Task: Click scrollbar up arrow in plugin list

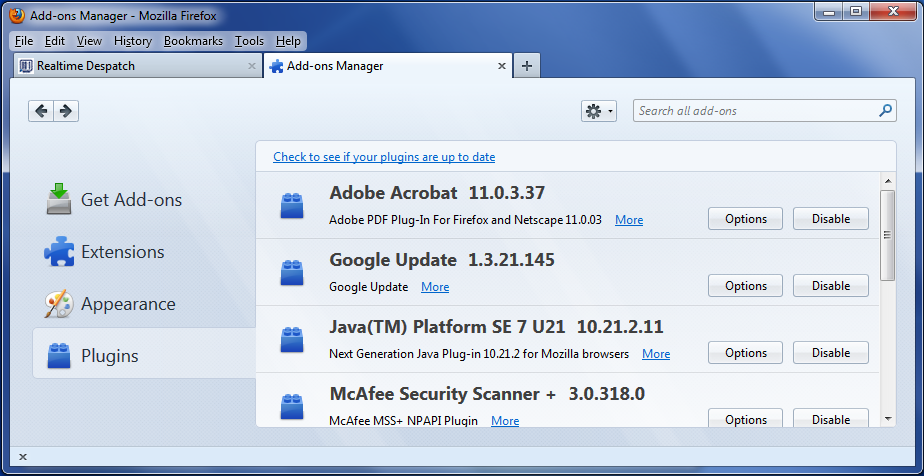Action: [x=888, y=181]
